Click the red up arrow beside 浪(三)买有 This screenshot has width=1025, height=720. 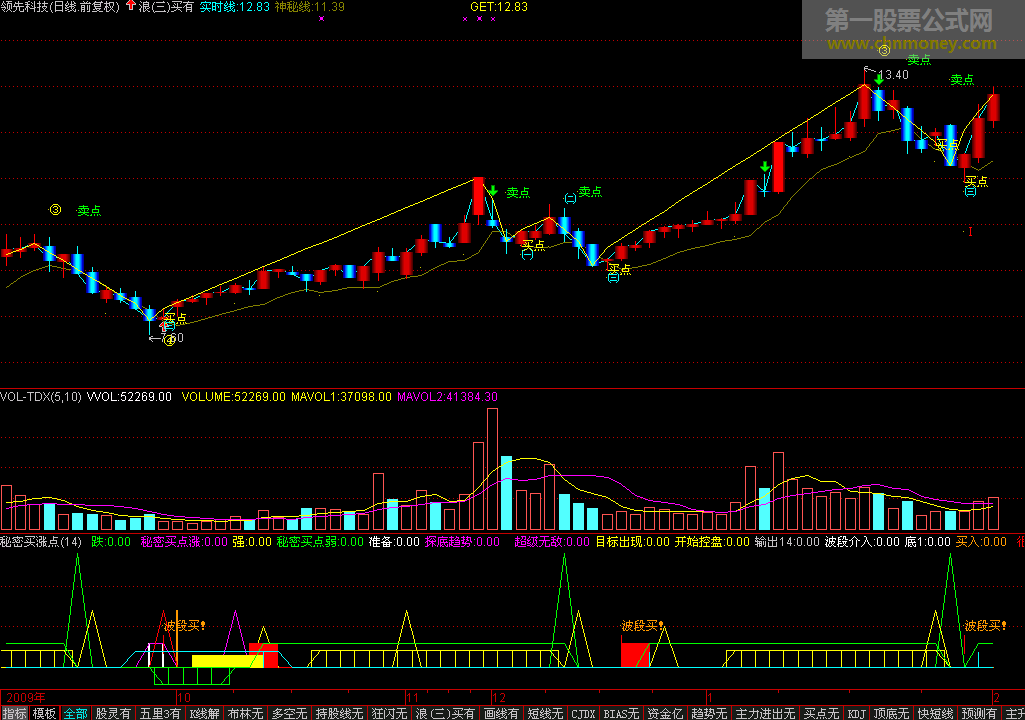[x=131, y=6]
